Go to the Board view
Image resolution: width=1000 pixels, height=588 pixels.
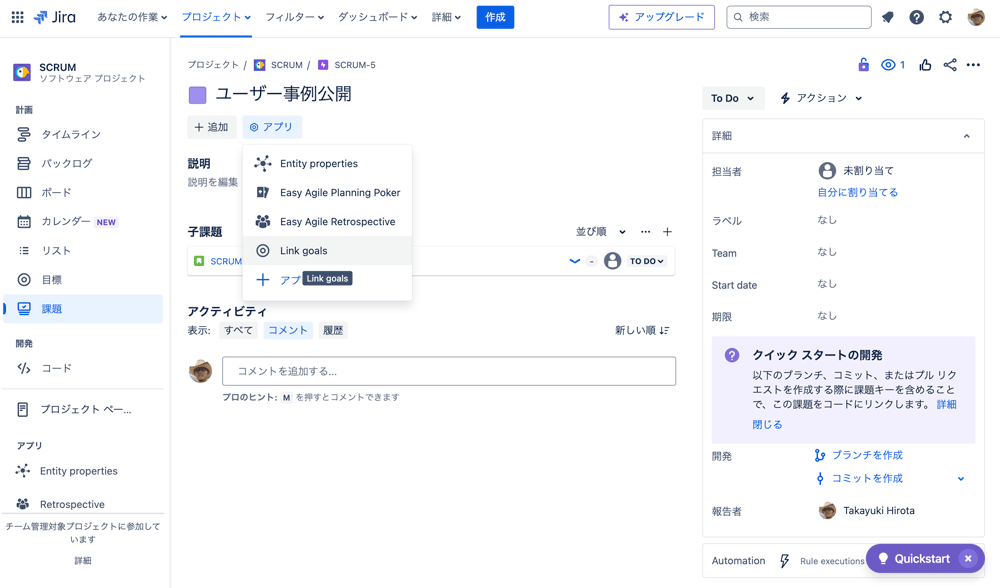coord(83,193)
